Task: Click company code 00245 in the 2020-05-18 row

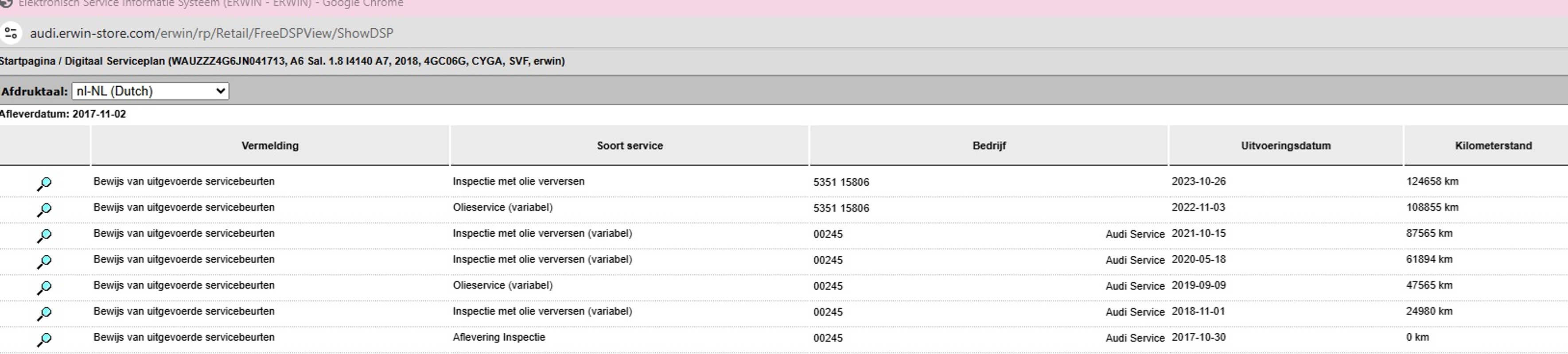Action: pyautogui.click(x=828, y=260)
